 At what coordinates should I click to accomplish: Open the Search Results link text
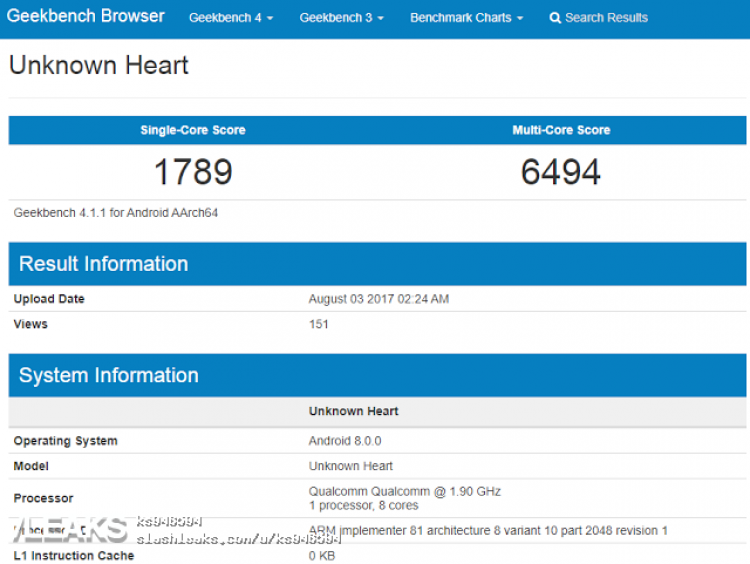point(606,18)
